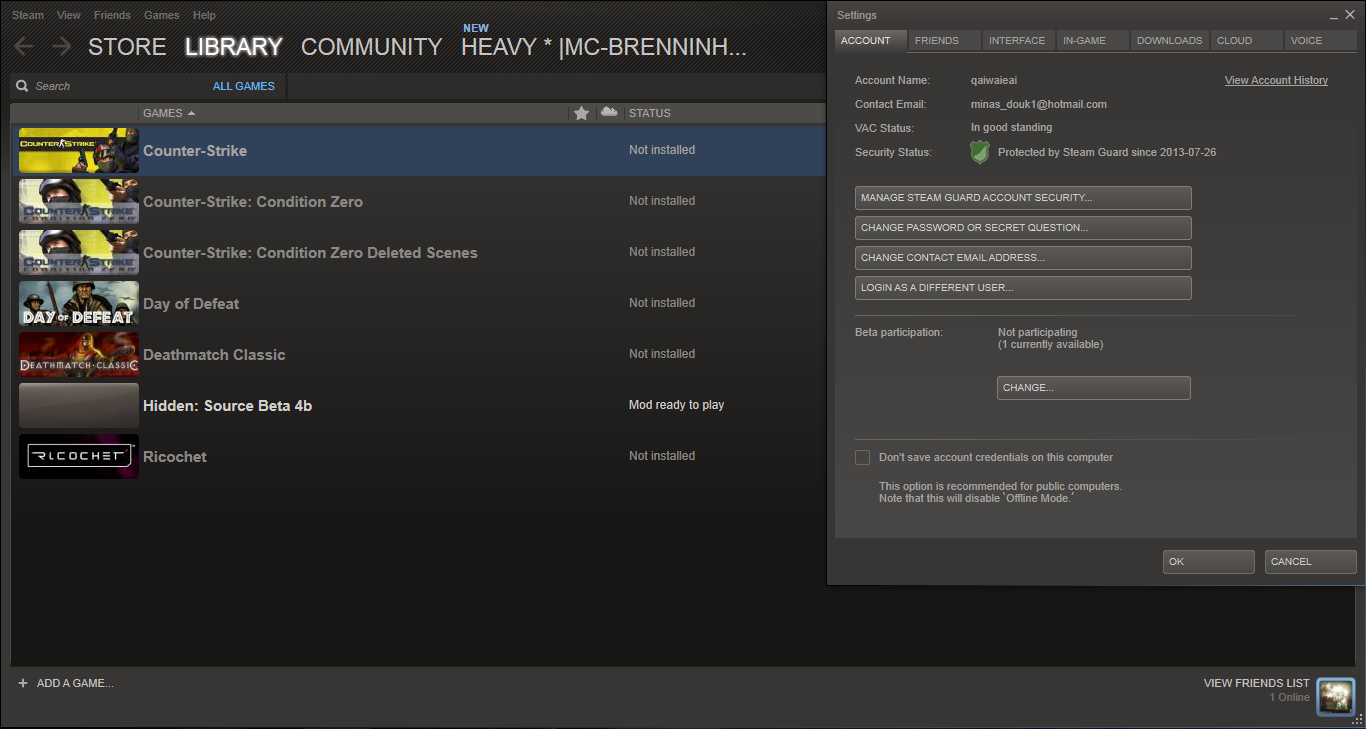
Task: Open the Help menu
Action: pyautogui.click(x=204, y=16)
